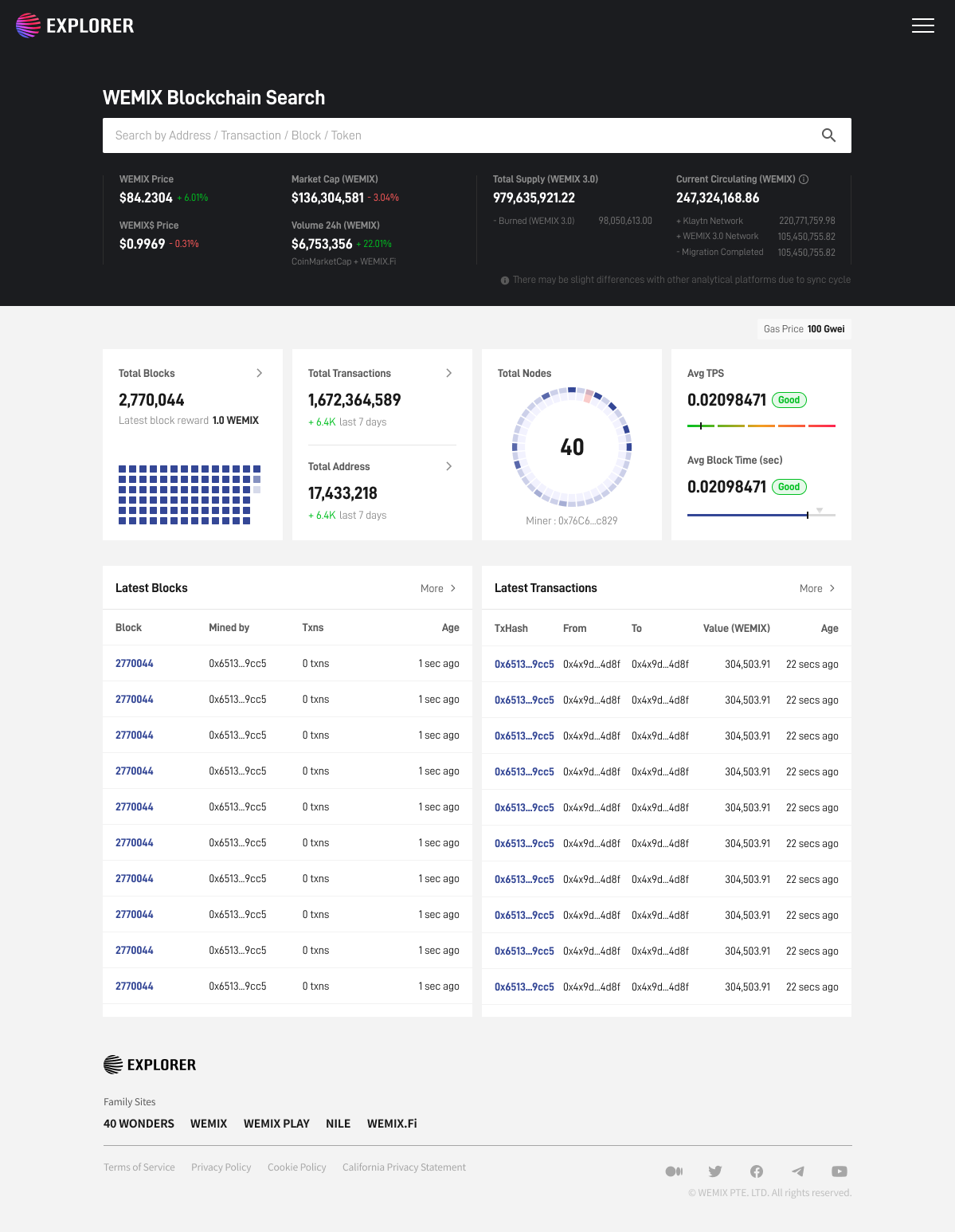955x1232 pixels.
Task: Click the Twitter social icon
Action: coord(715,1171)
